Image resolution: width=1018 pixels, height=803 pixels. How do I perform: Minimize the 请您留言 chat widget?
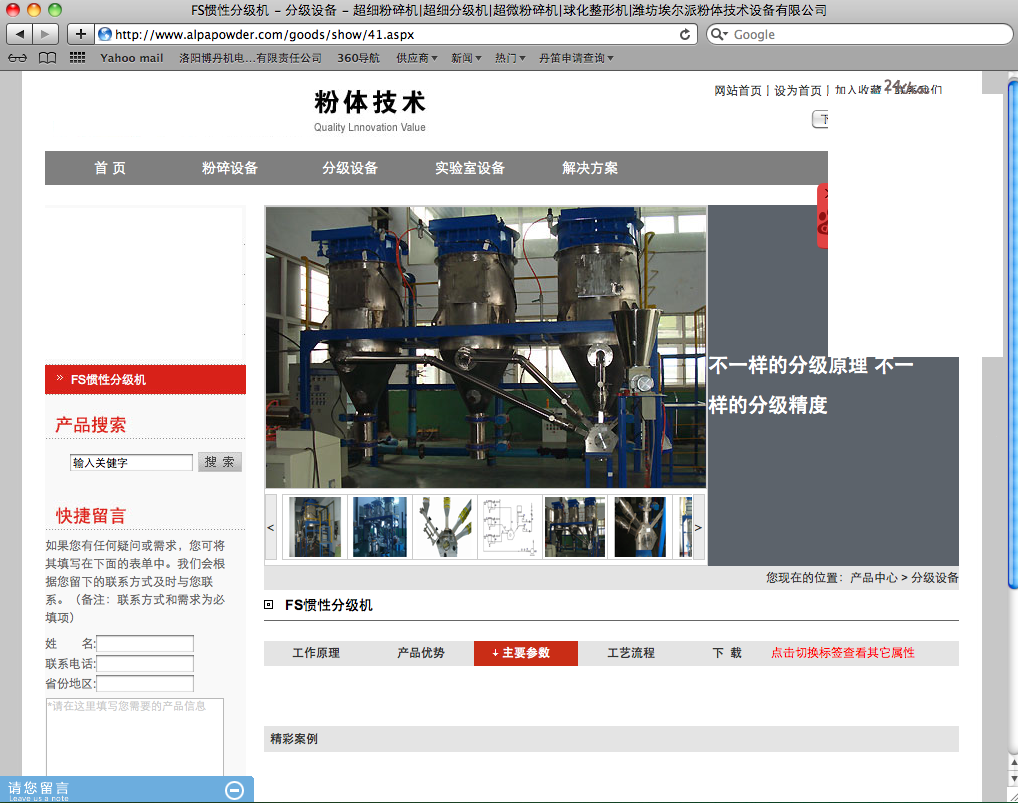point(235,790)
